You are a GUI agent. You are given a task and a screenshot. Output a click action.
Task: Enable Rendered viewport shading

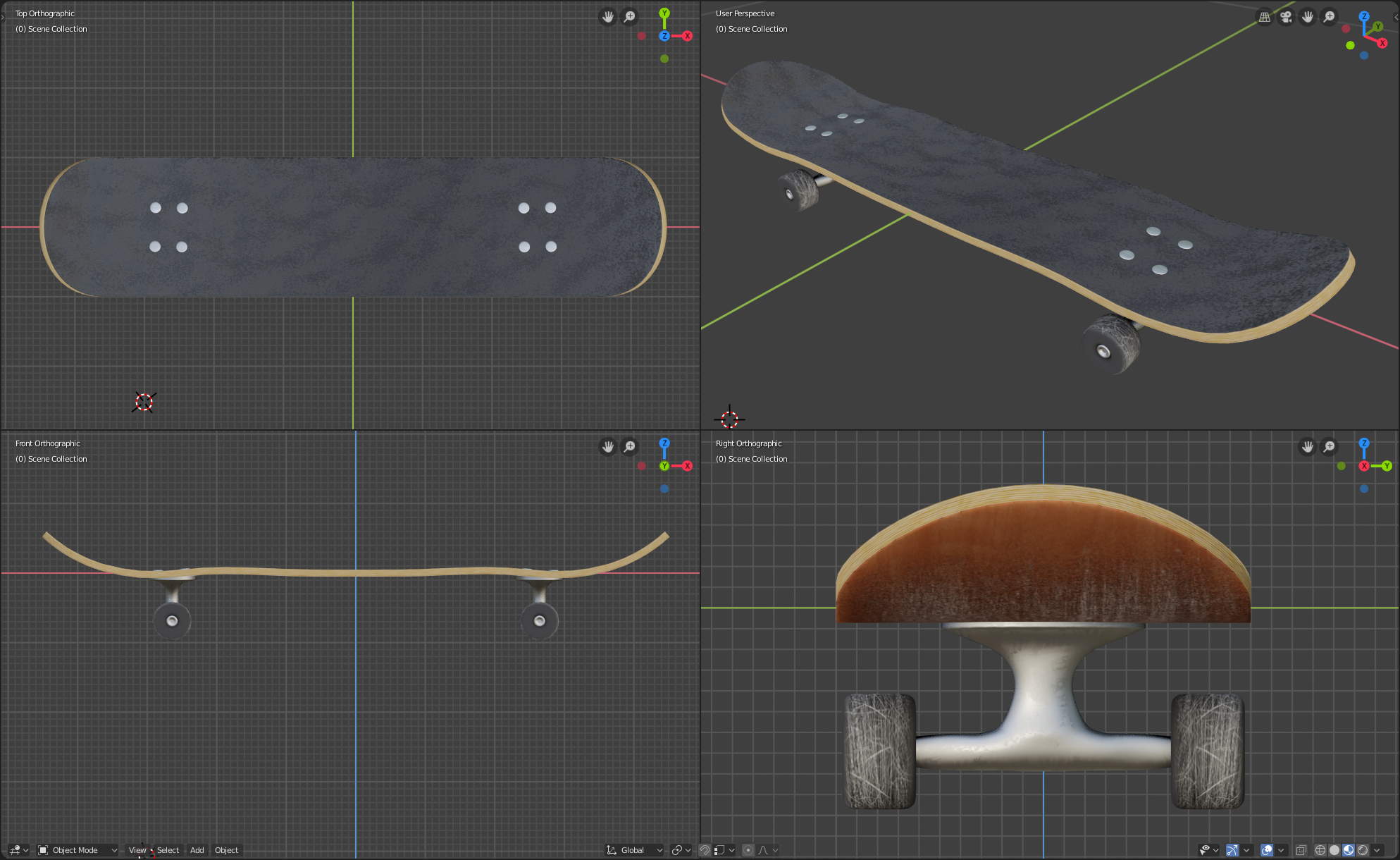(1364, 849)
